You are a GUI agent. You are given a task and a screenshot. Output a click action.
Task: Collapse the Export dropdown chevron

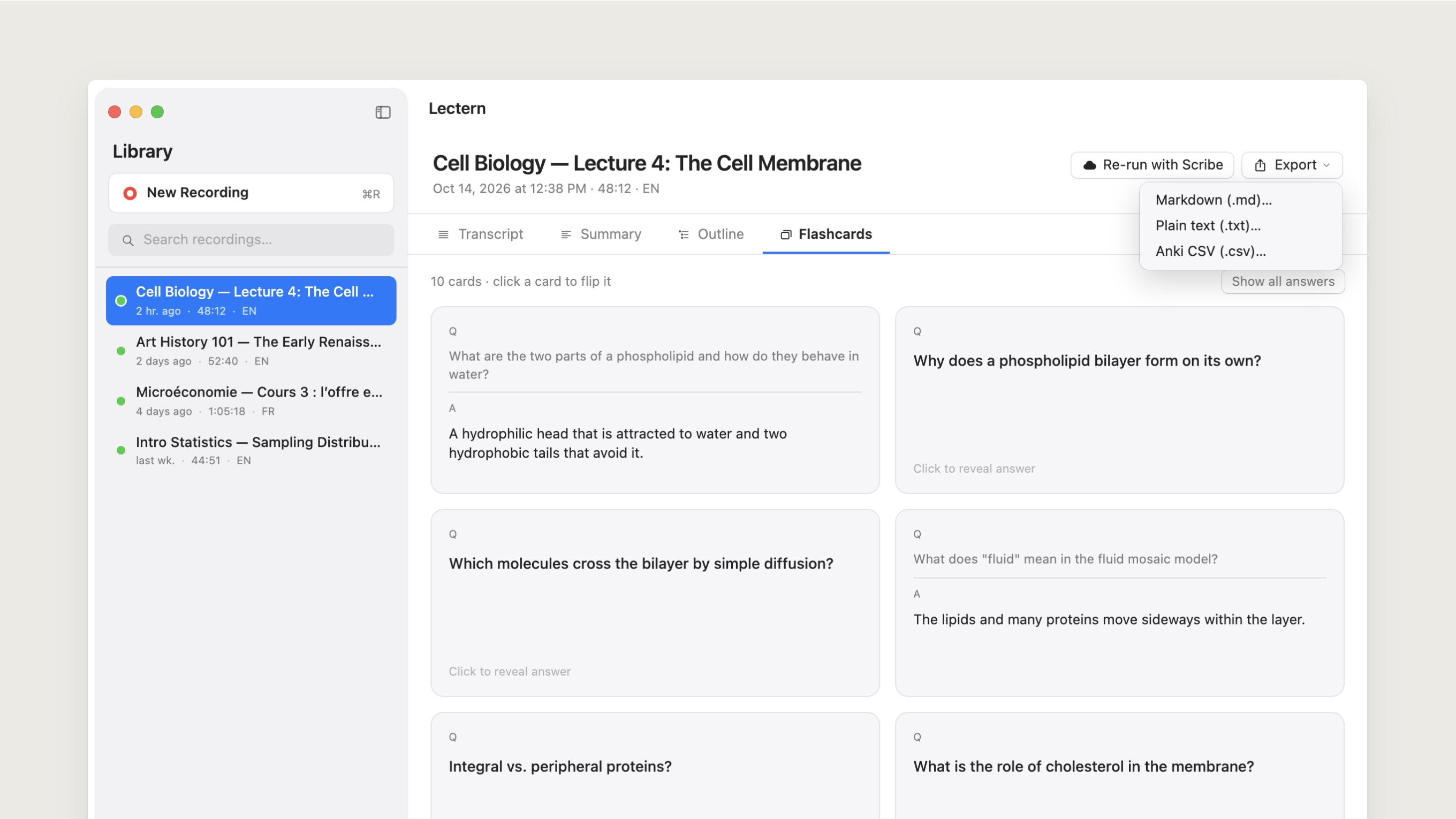click(1326, 165)
